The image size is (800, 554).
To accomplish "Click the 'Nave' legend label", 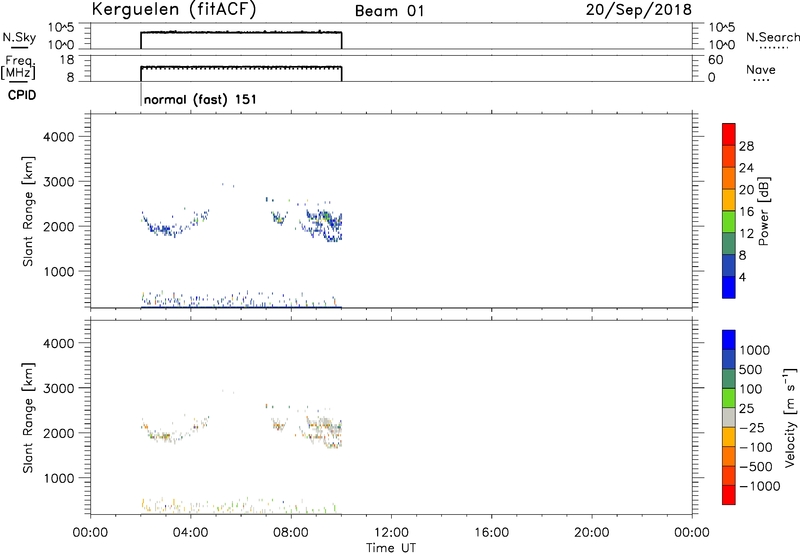I will click(761, 69).
